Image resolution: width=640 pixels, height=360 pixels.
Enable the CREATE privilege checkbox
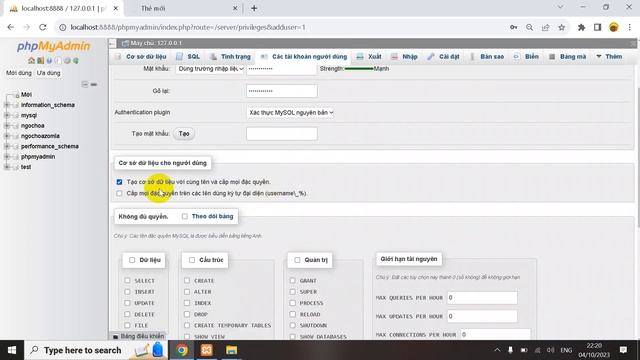(187, 280)
